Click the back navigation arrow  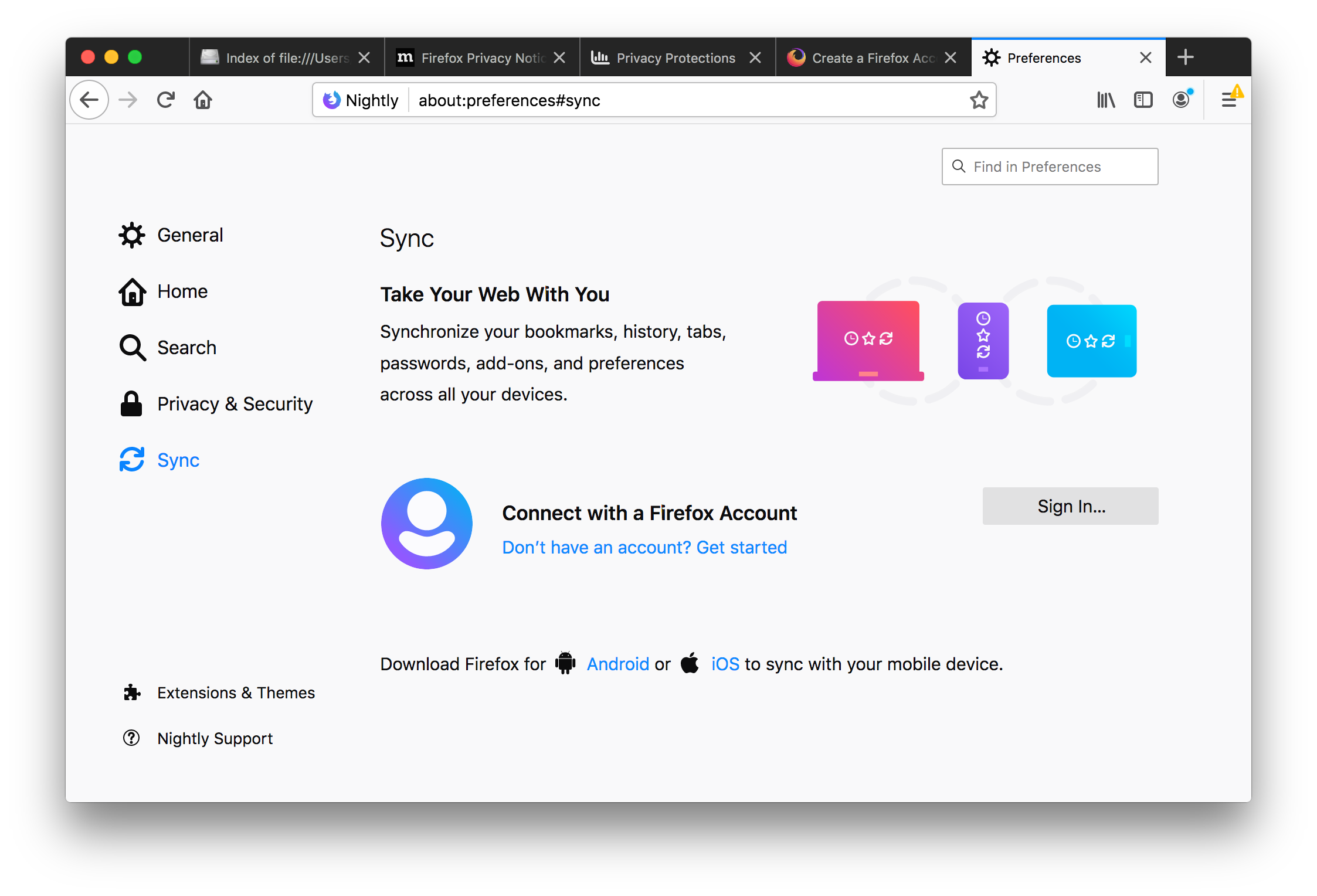89,100
